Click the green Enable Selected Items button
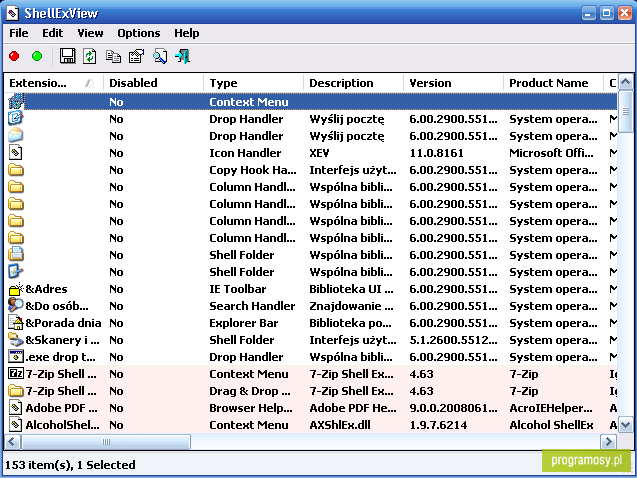The width and height of the screenshot is (637, 478). coord(37,56)
